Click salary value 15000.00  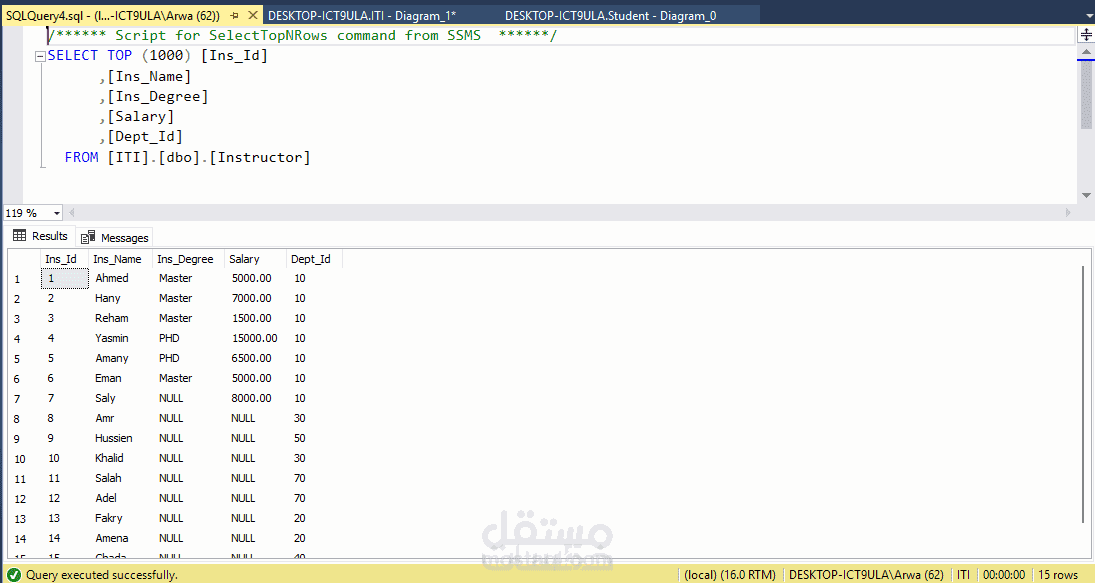coord(254,338)
